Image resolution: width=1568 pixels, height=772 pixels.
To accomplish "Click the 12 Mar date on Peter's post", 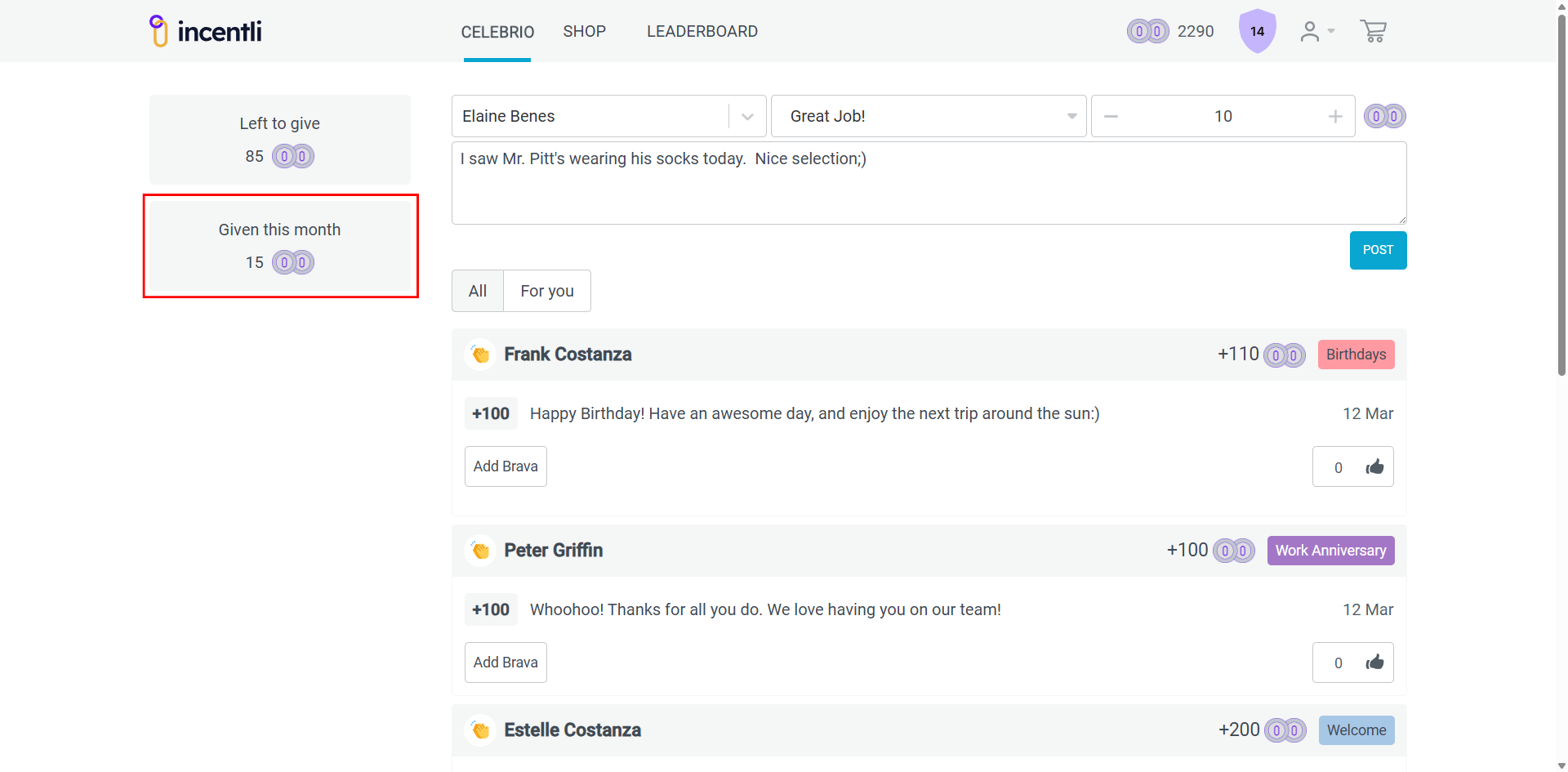I will tap(1368, 609).
